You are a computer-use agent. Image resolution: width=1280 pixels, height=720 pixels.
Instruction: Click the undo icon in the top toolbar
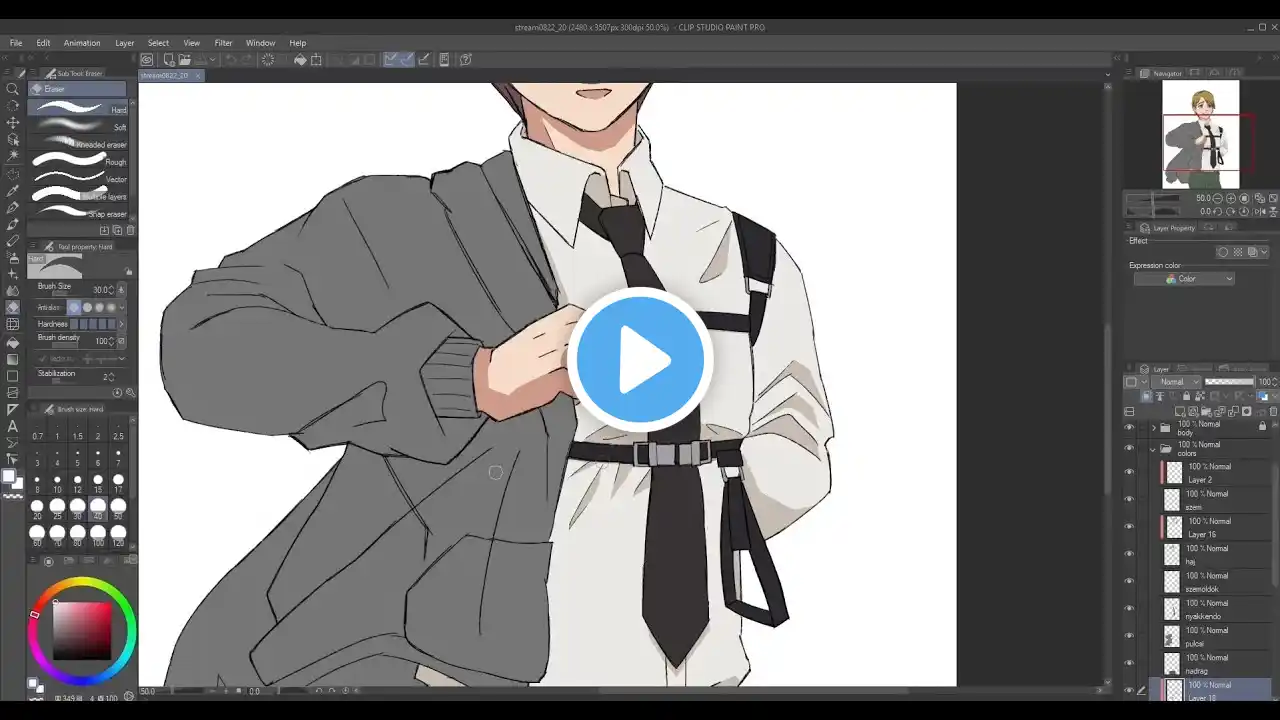pos(231,59)
